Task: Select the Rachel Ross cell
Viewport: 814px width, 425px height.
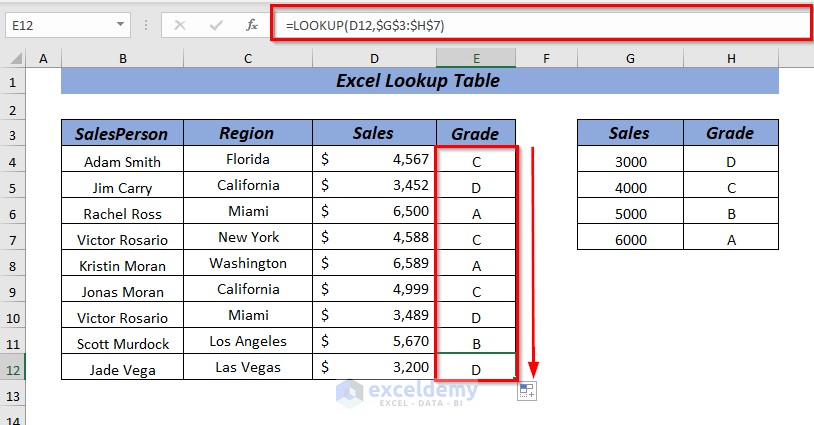Action: pyautogui.click(x=123, y=211)
